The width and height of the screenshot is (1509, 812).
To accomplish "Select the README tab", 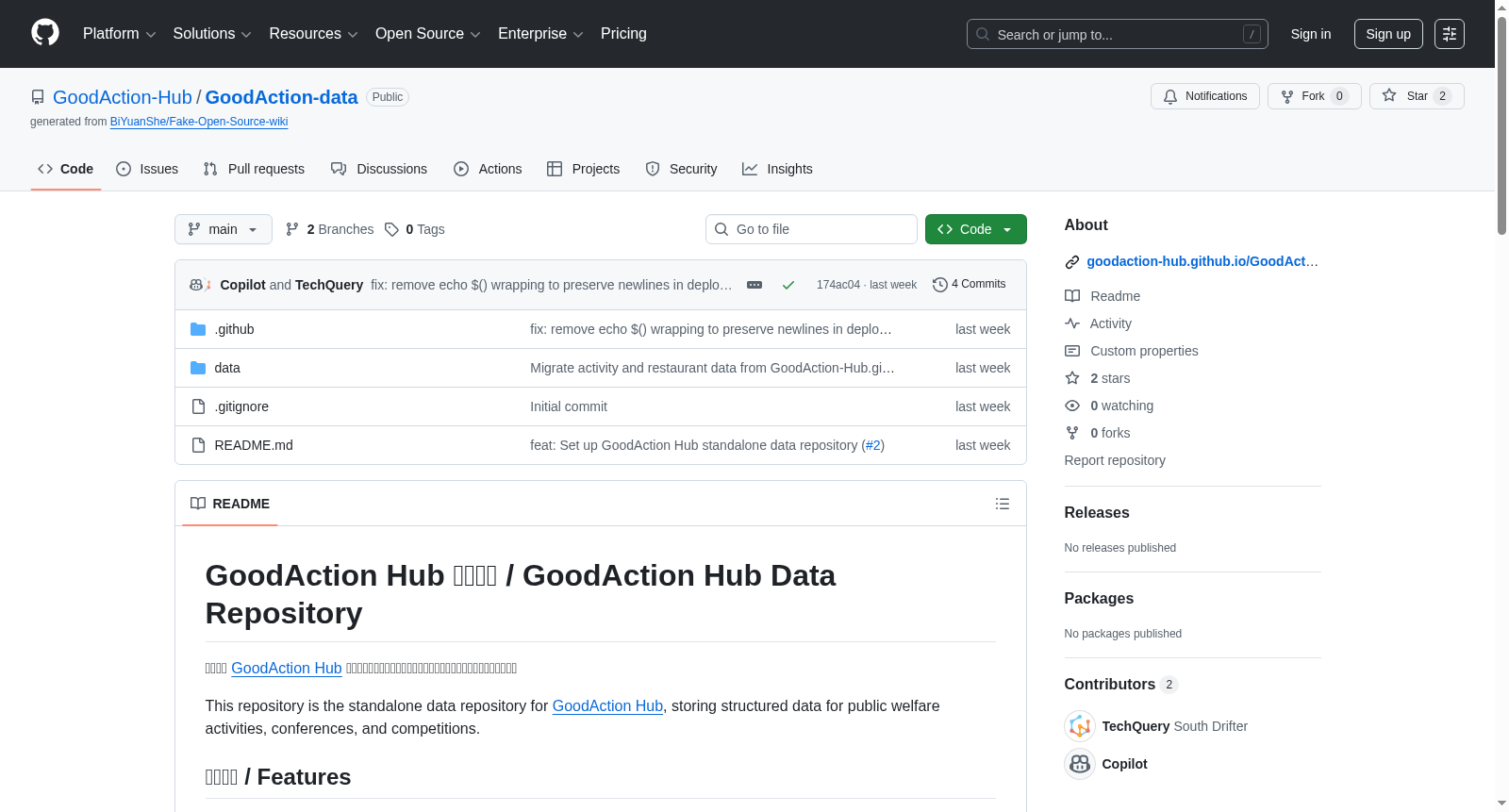I will coord(230,504).
